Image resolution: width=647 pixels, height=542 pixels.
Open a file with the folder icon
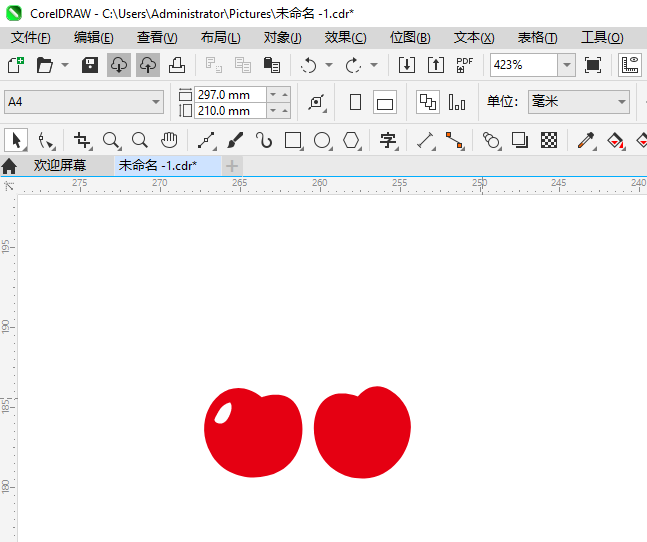[45, 65]
